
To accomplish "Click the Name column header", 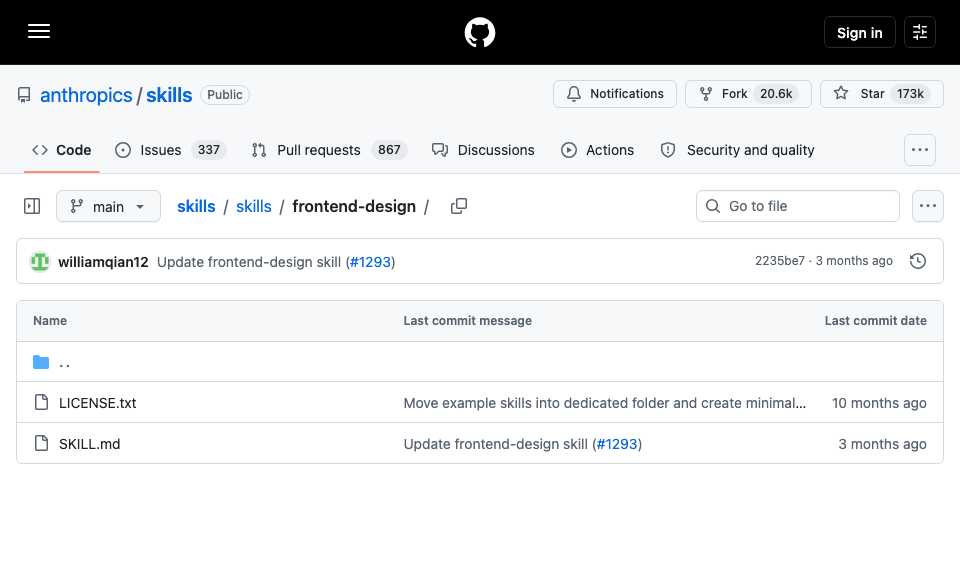I will (x=50, y=321).
